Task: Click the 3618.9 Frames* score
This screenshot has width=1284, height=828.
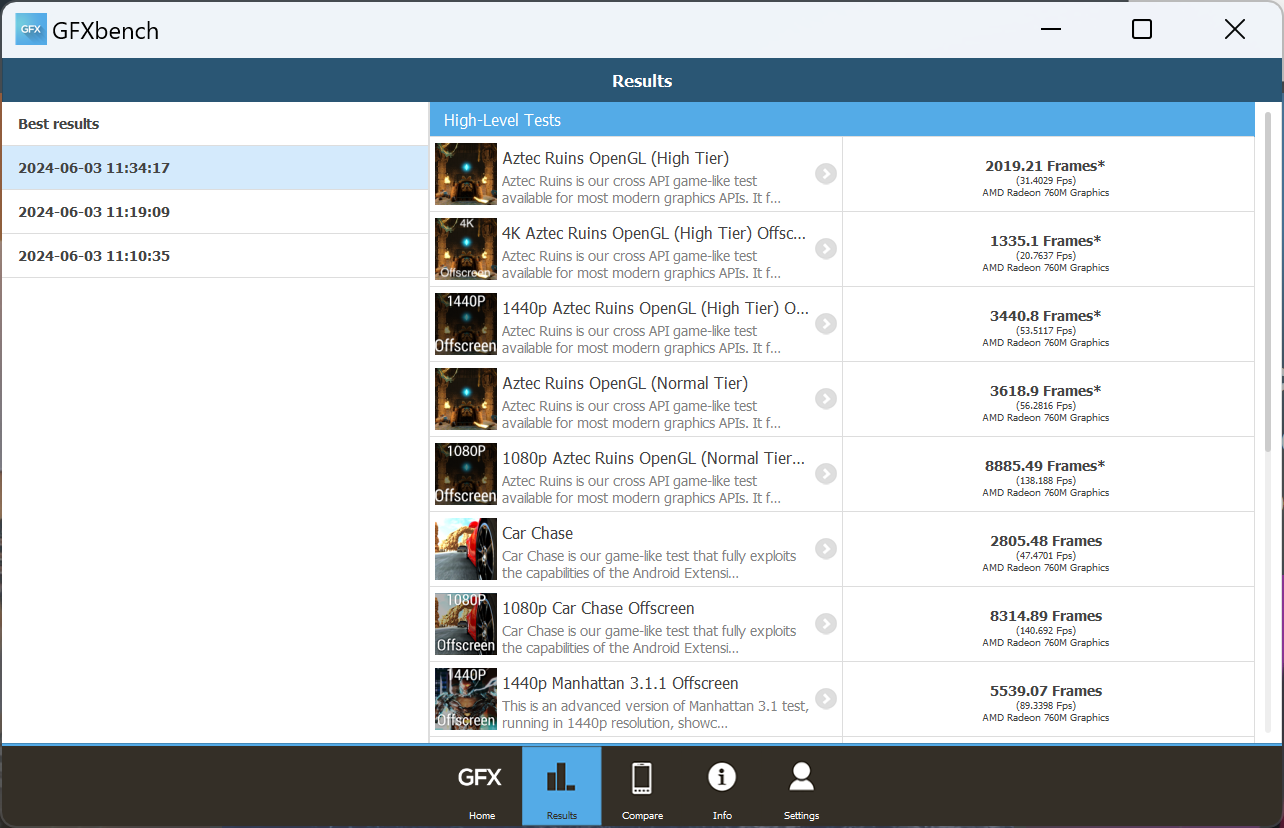Action: 1045,391
